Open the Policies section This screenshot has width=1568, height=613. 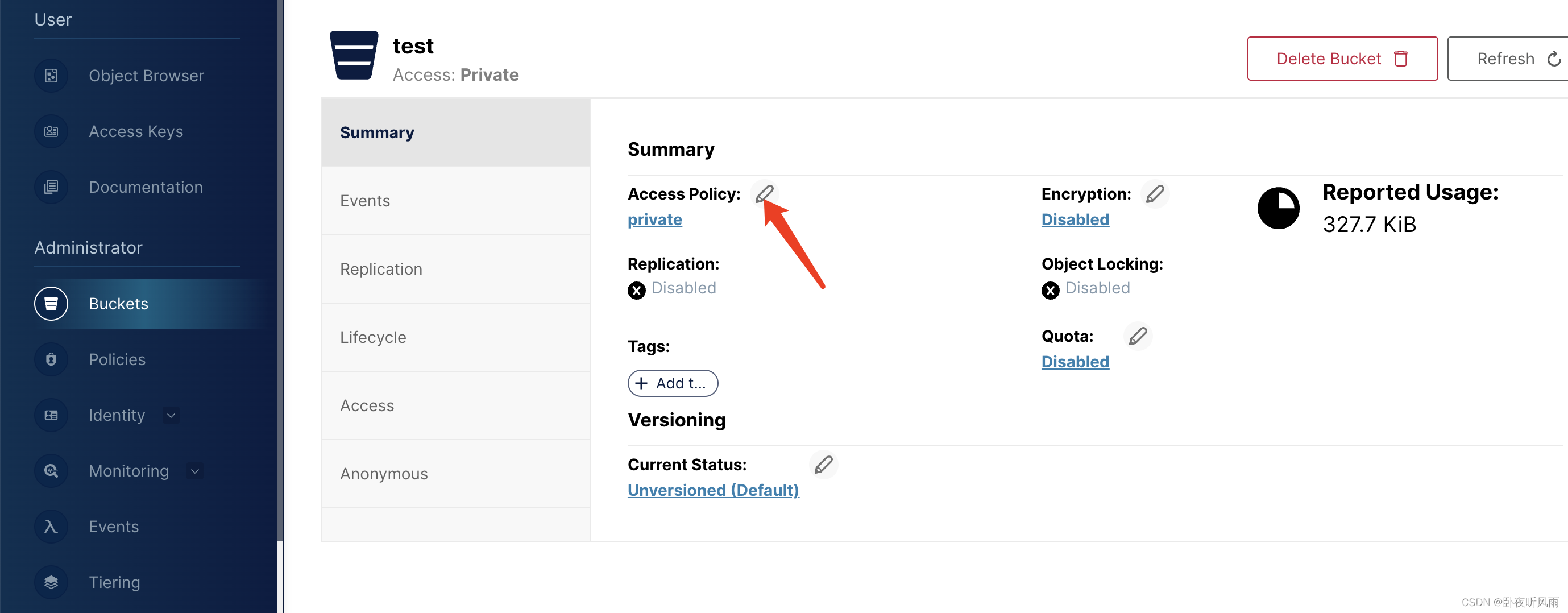pos(117,359)
